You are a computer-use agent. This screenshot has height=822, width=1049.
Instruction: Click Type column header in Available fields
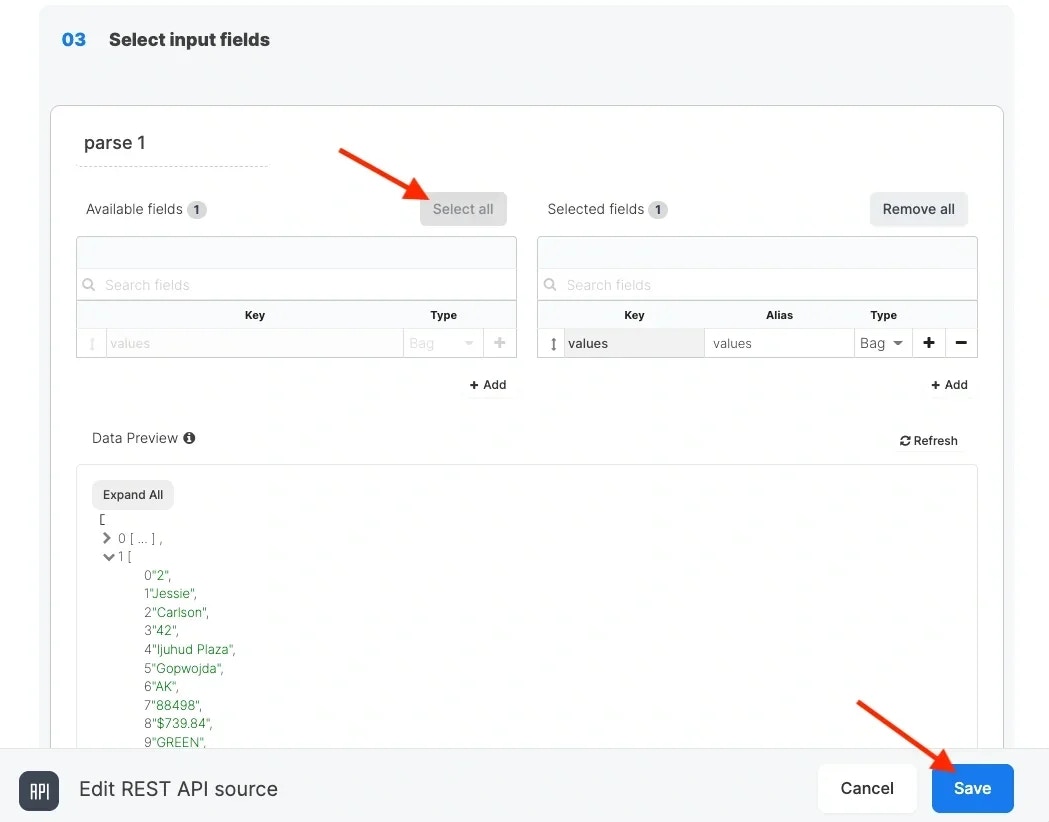pyautogui.click(x=444, y=315)
